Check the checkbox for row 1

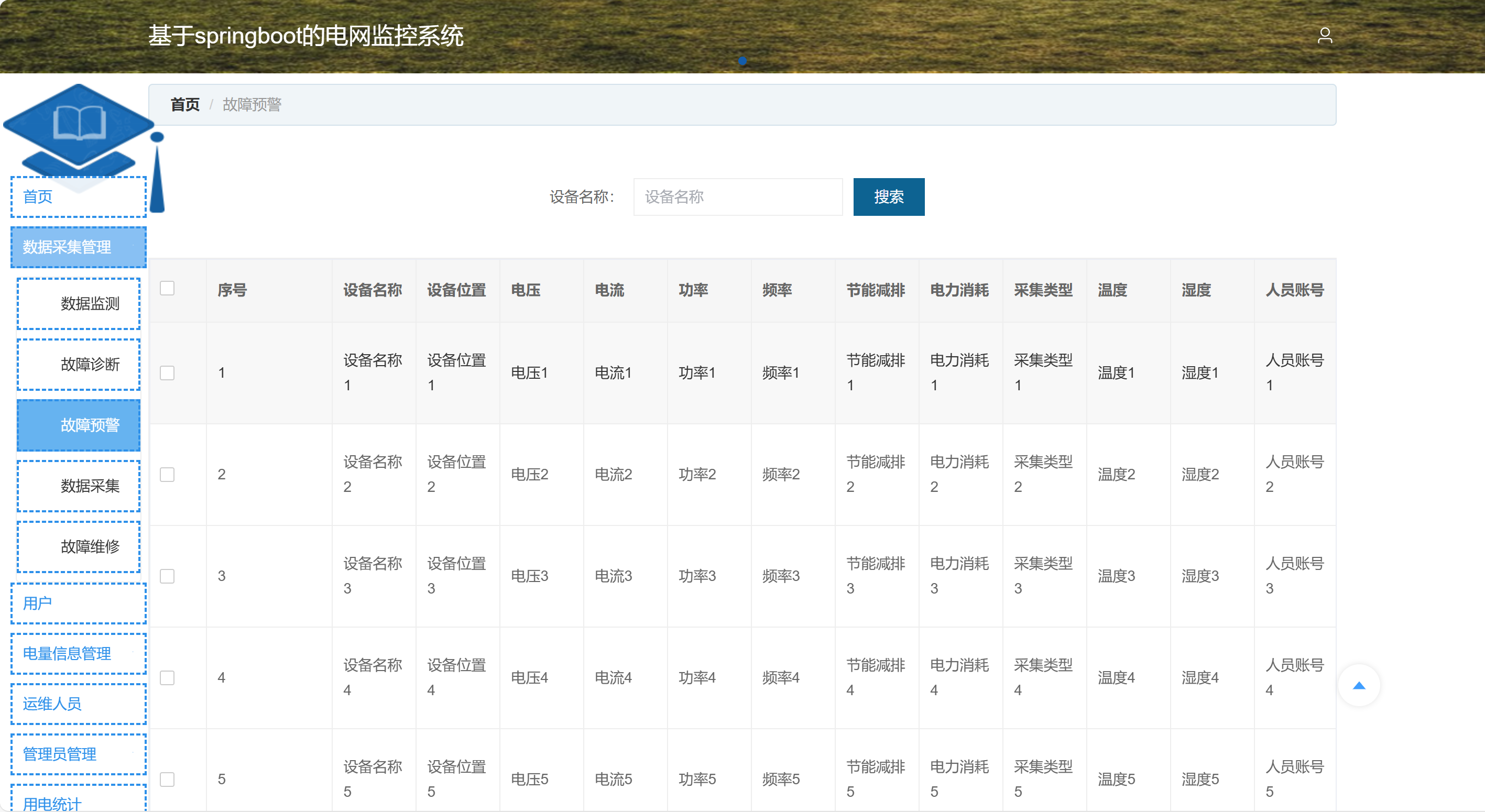[167, 373]
